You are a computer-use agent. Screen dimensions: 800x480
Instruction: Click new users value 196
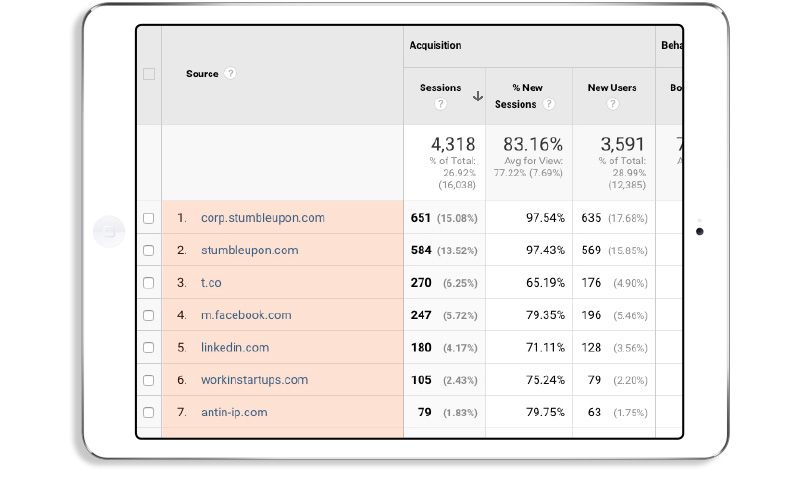click(x=591, y=315)
